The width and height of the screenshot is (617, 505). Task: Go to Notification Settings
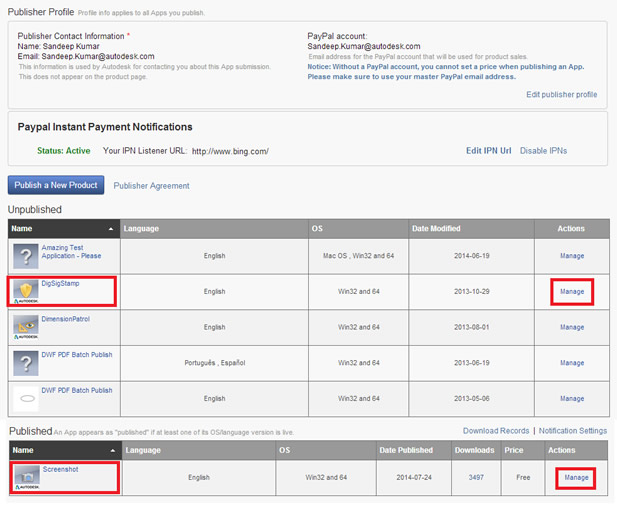572,431
